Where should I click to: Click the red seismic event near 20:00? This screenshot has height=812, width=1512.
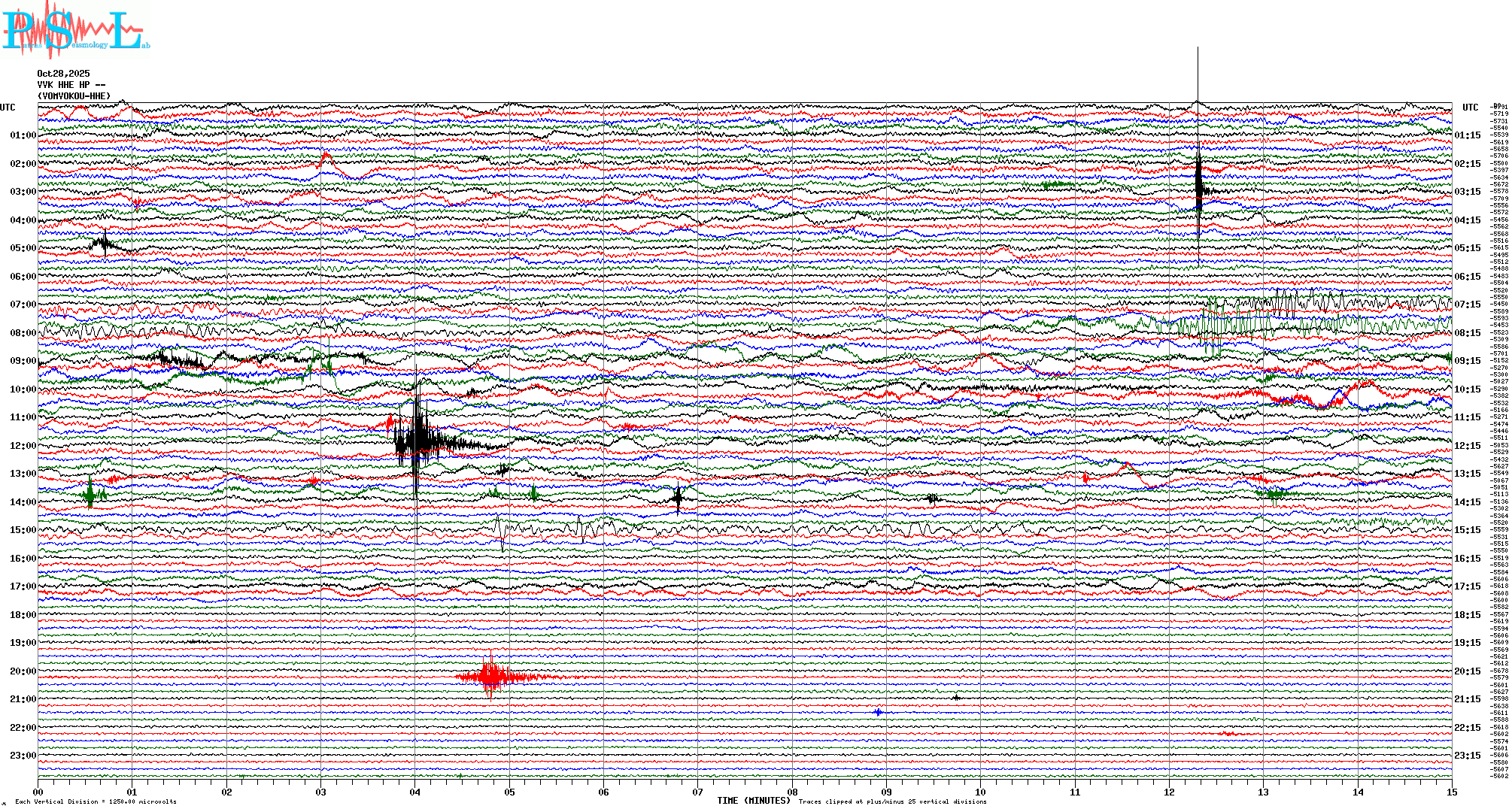pyautogui.click(x=490, y=677)
